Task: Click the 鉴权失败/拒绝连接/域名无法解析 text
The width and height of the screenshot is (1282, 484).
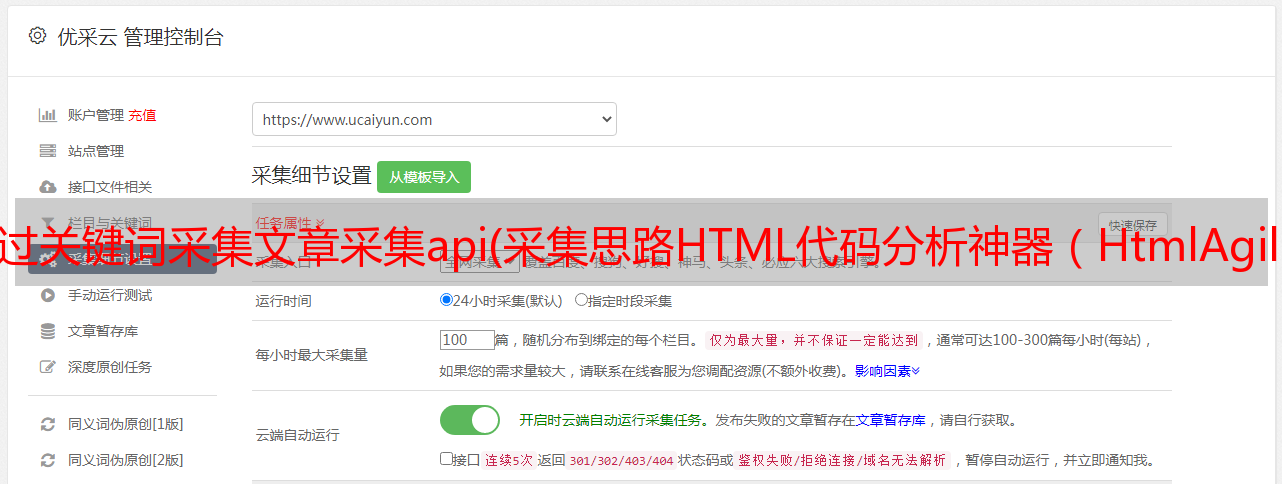Action: [842, 460]
